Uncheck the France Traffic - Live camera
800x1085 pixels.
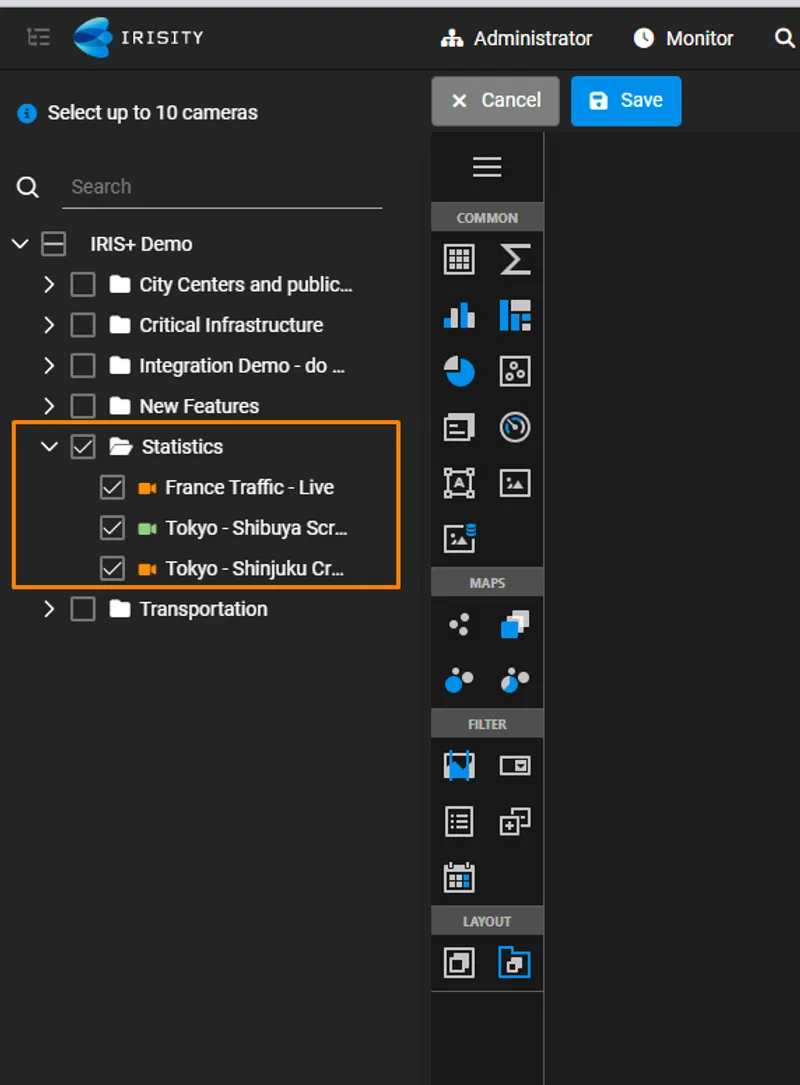(x=113, y=487)
